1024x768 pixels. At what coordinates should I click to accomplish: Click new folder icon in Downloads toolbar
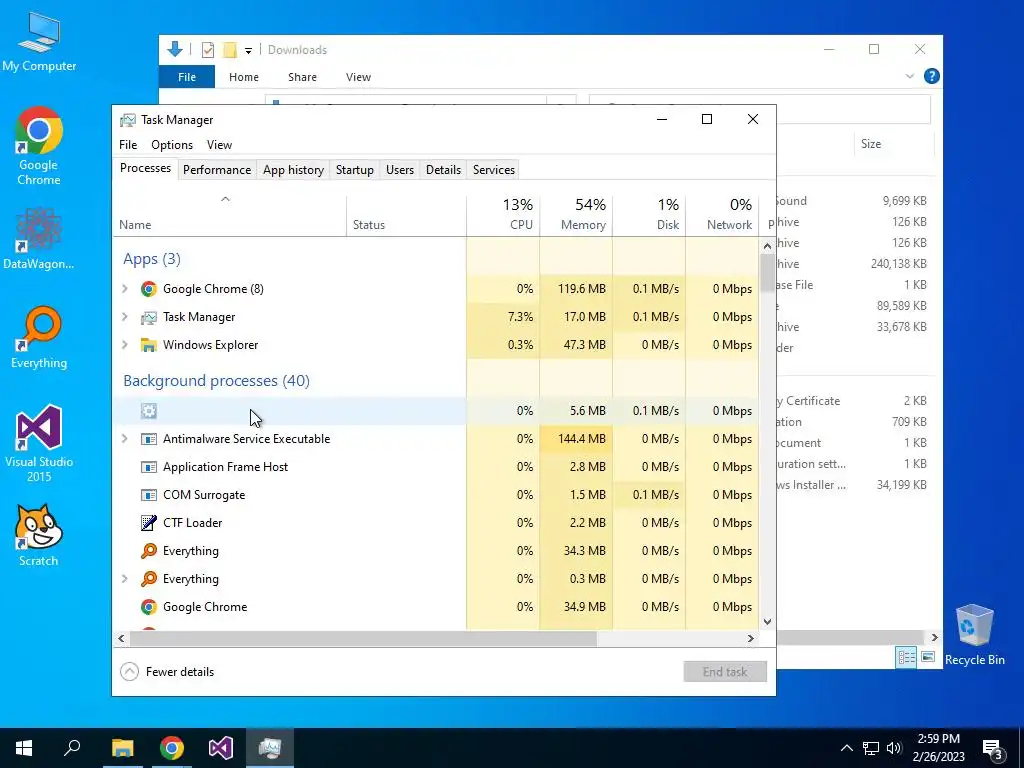(x=229, y=50)
